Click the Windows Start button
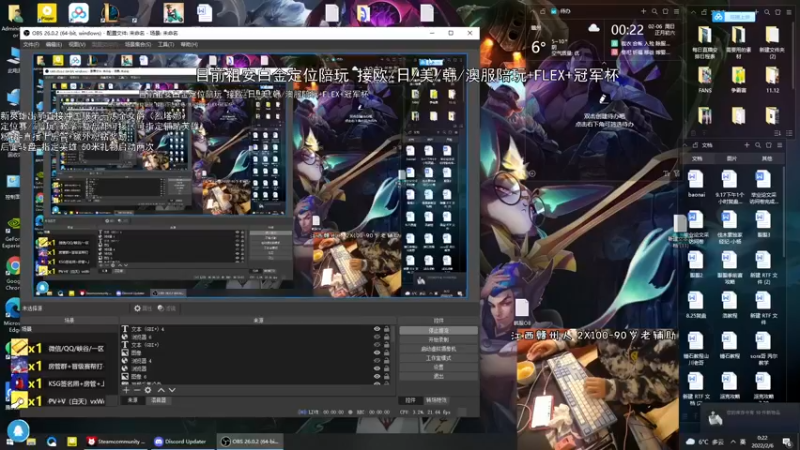 pos(9,442)
